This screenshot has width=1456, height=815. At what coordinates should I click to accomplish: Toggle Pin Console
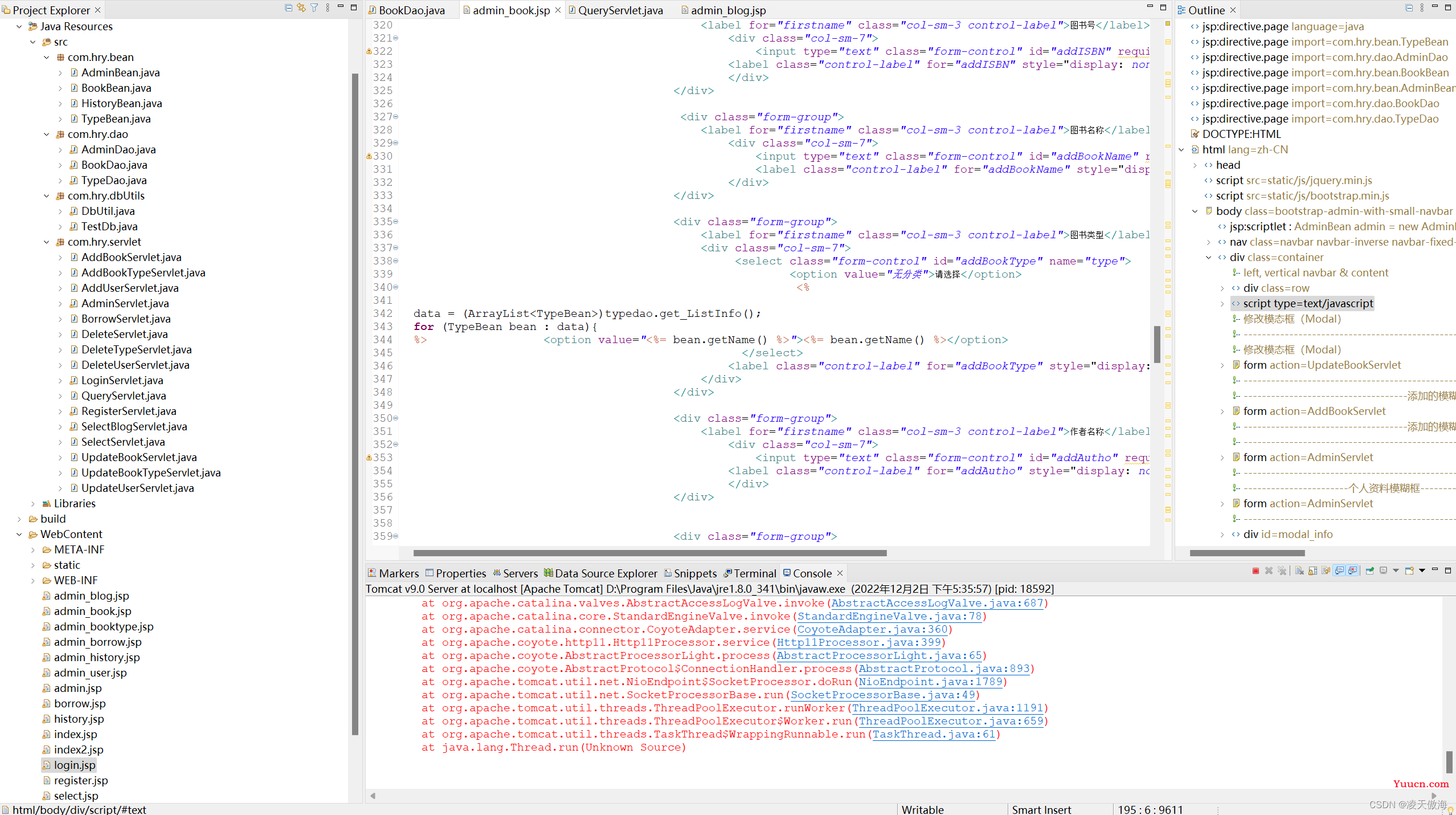(x=1369, y=570)
